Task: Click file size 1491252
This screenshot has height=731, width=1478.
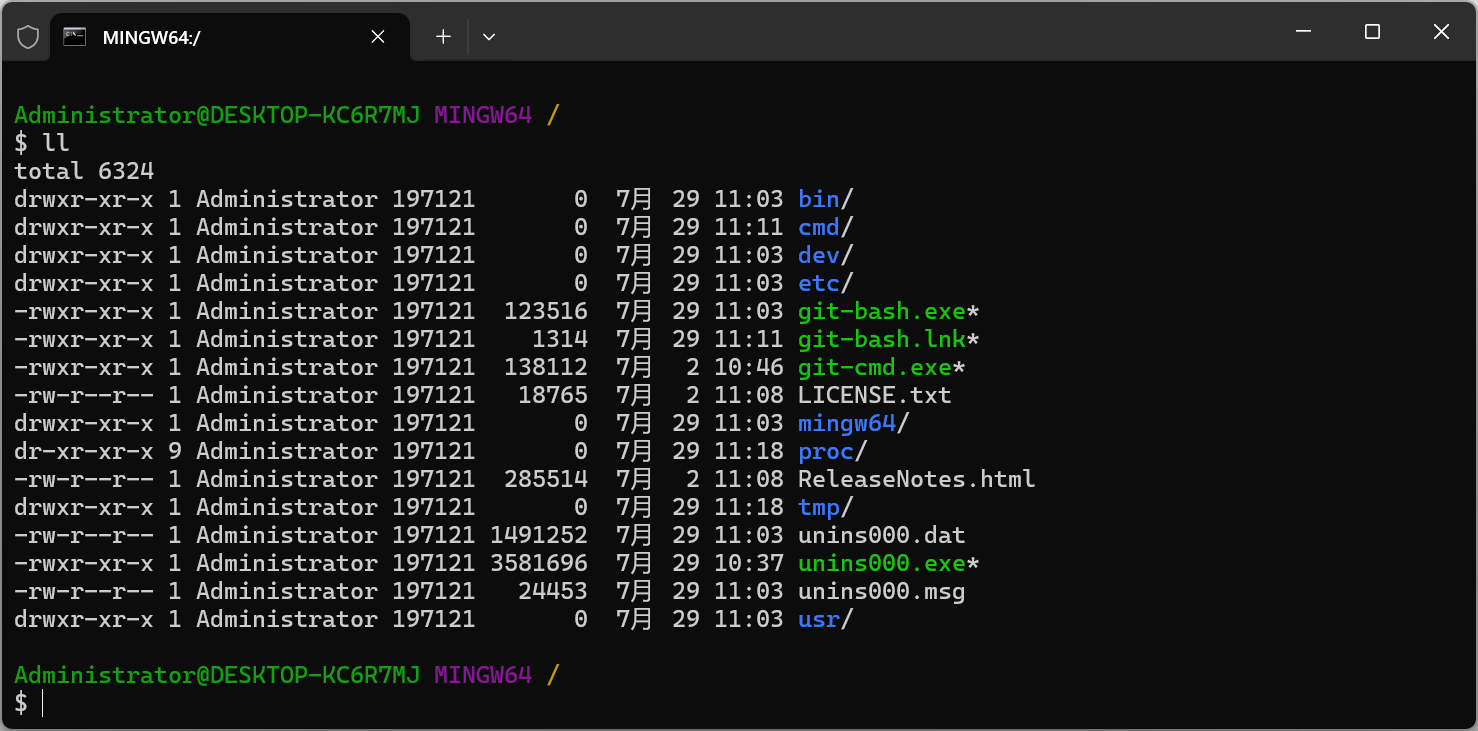Action: click(539, 535)
